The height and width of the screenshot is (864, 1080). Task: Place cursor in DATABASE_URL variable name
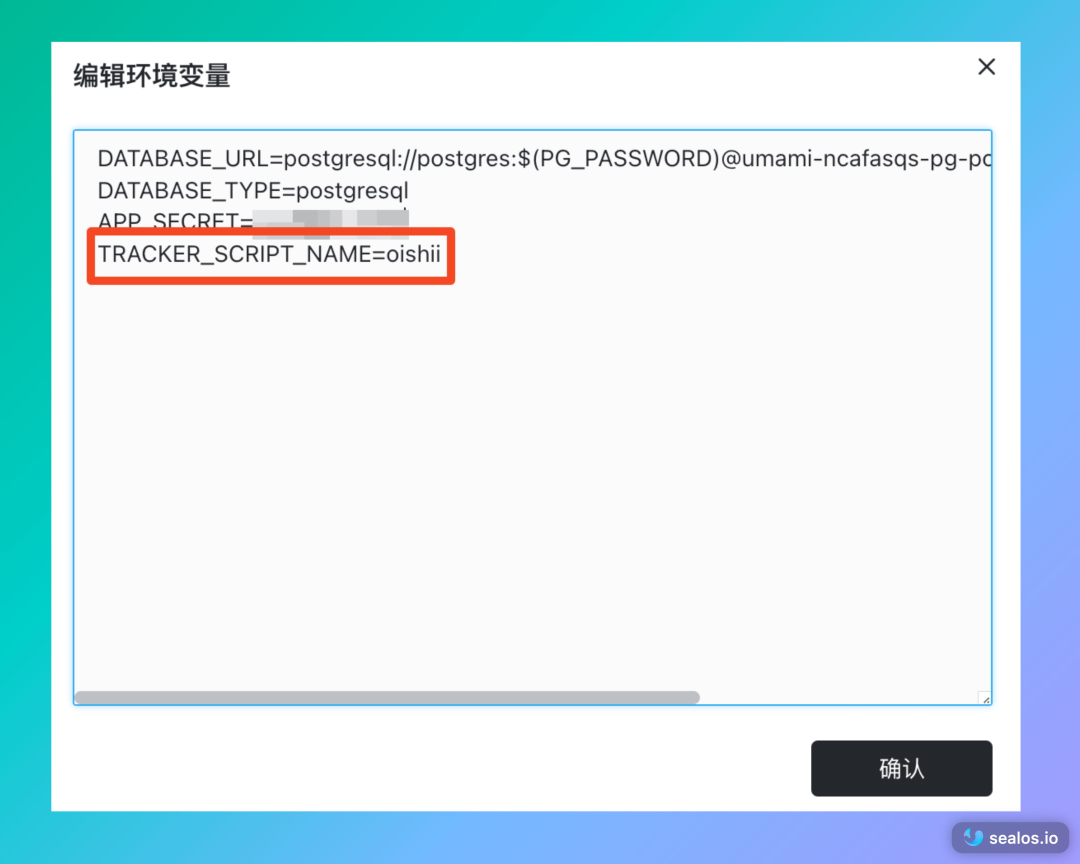coord(183,159)
